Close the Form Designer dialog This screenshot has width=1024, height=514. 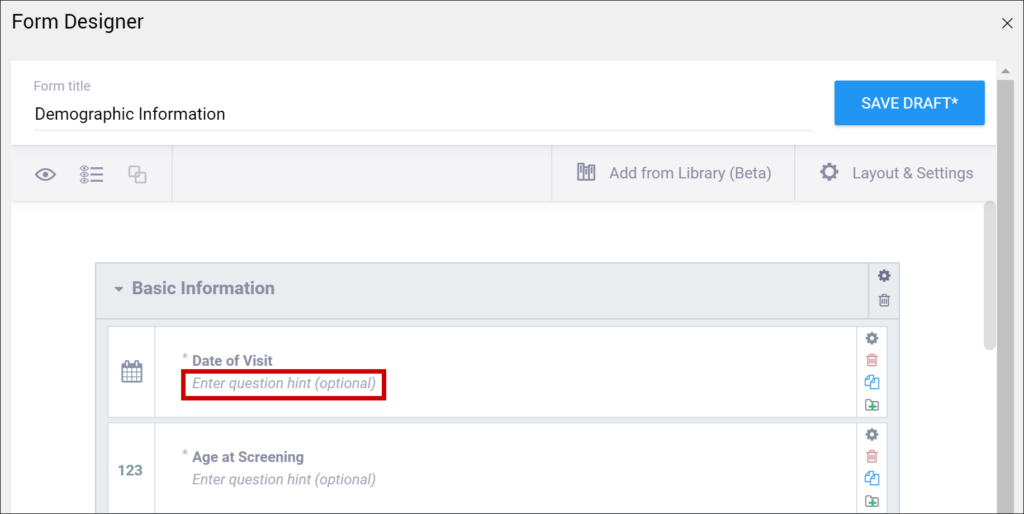[x=1006, y=23]
